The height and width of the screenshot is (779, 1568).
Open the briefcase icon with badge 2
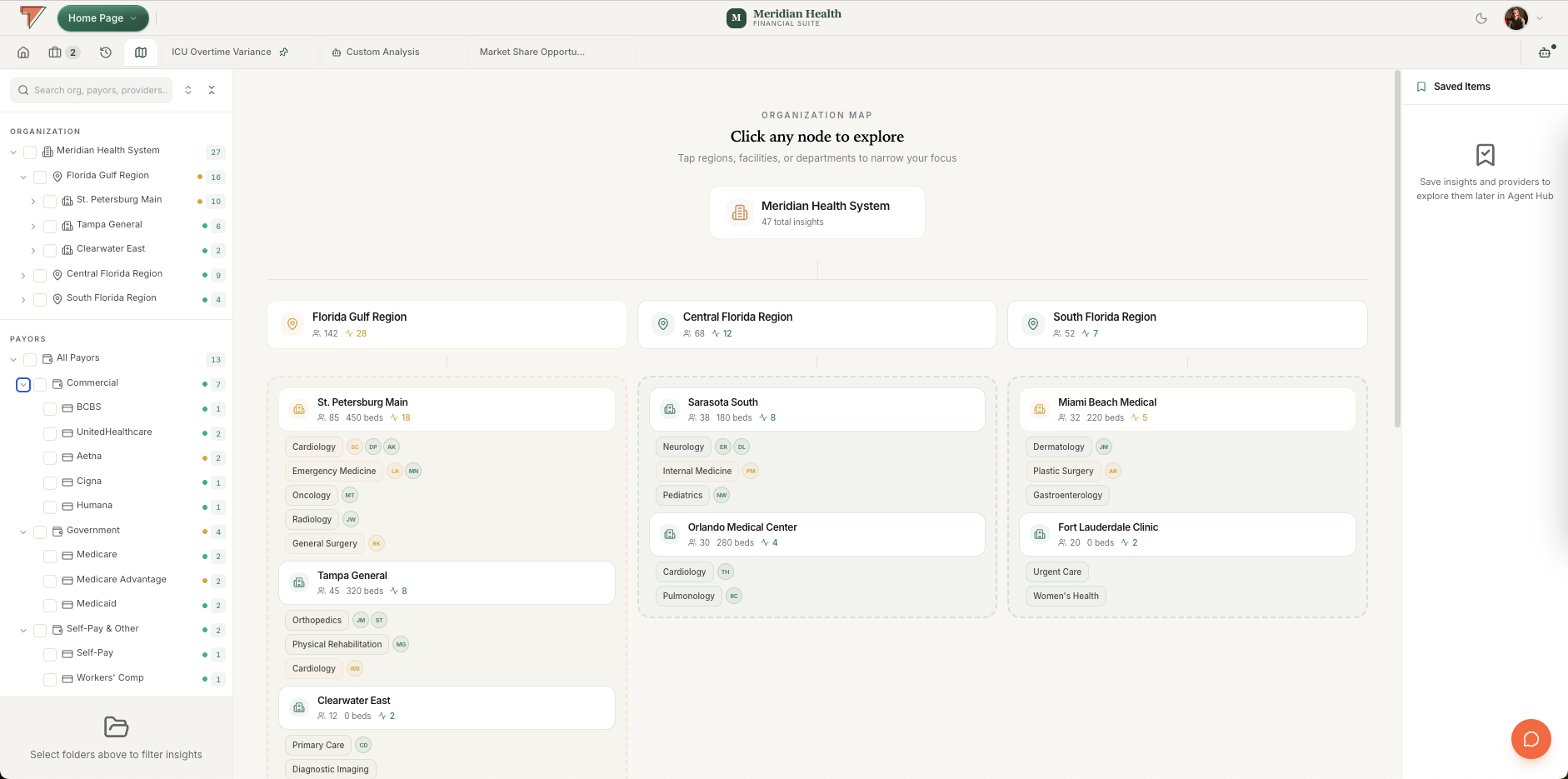[x=63, y=52]
